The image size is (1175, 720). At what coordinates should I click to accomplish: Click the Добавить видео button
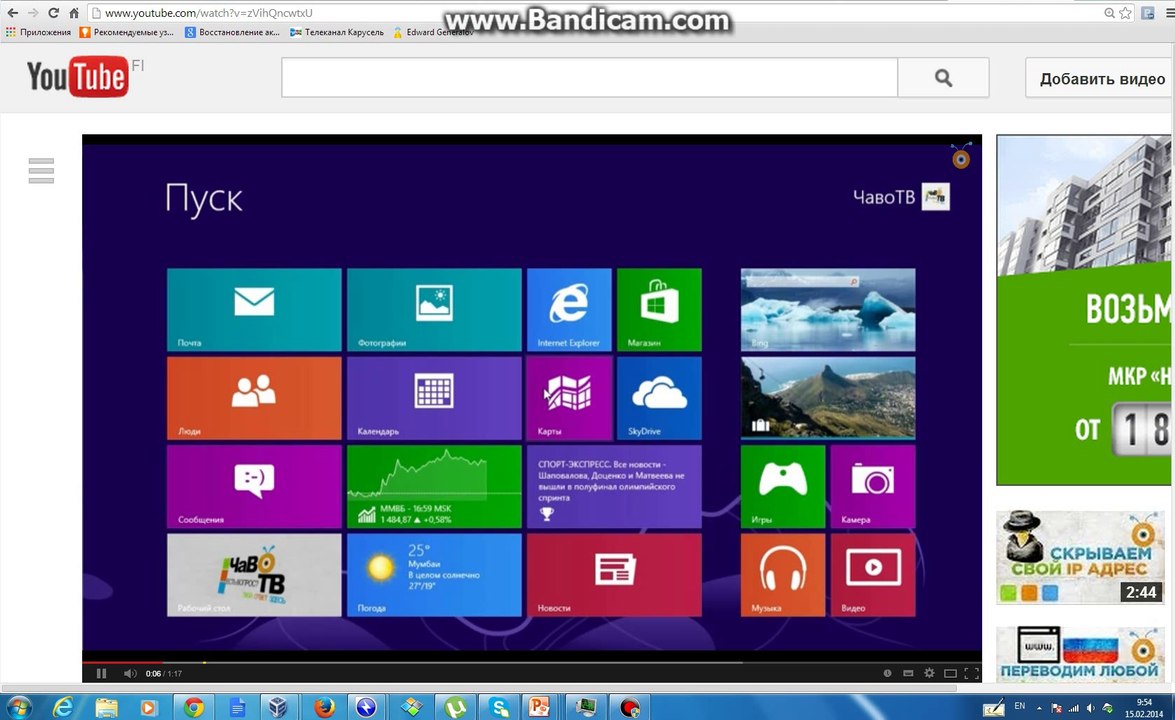pos(1102,79)
